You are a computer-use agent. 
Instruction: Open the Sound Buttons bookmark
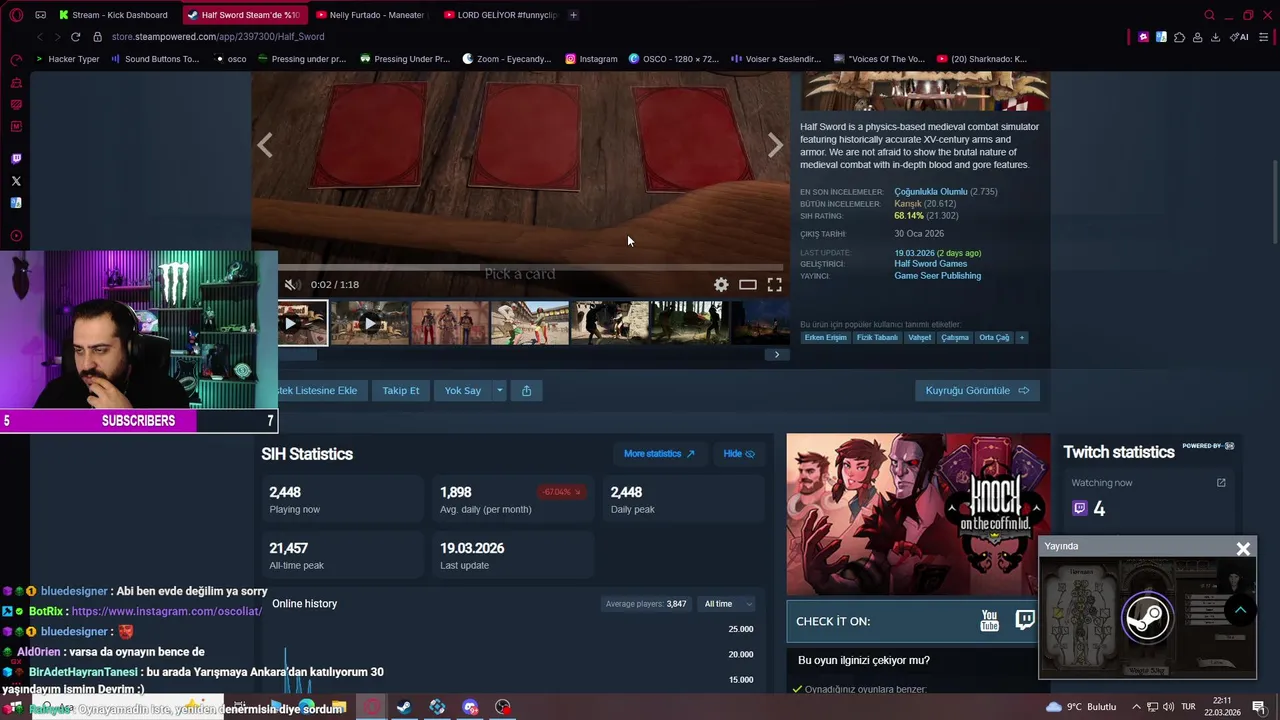coord(155,59)
